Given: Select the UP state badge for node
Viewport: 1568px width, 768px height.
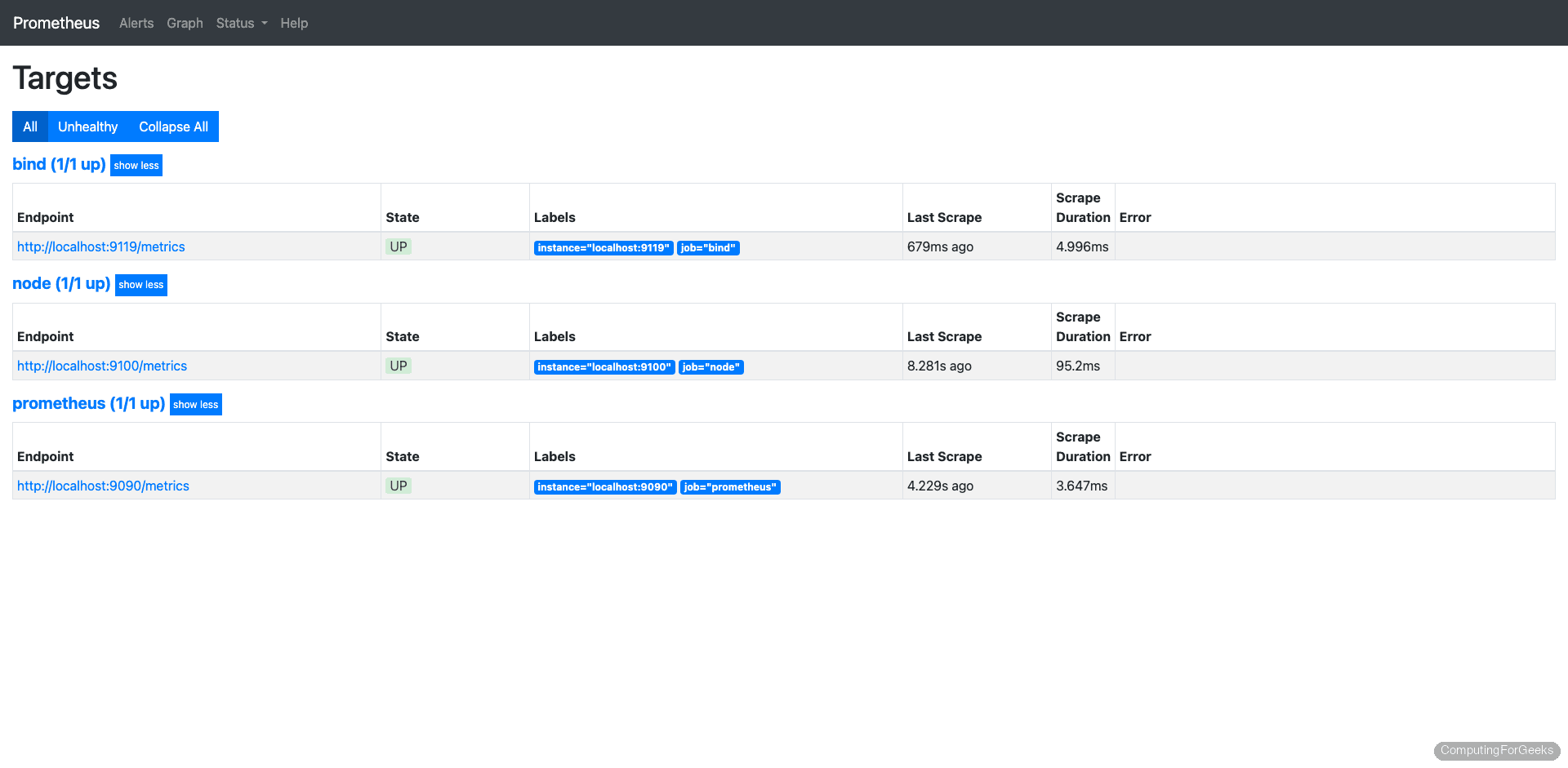Looking at the screenshot, I should pyautogui.click(x=398, y=366).
